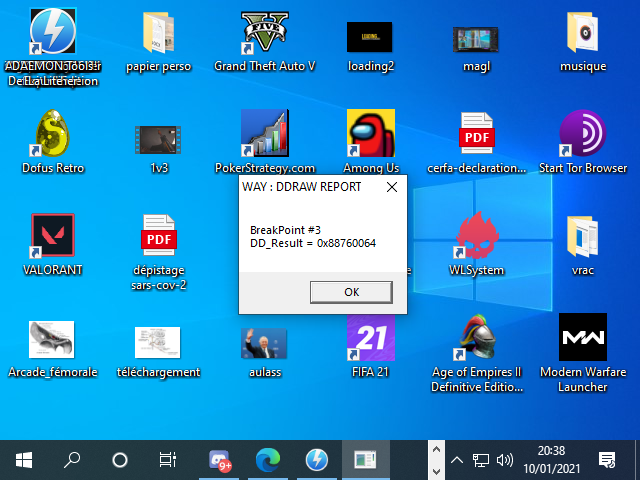
Task: Open Task View on taskbar
Action: [168, 460]
